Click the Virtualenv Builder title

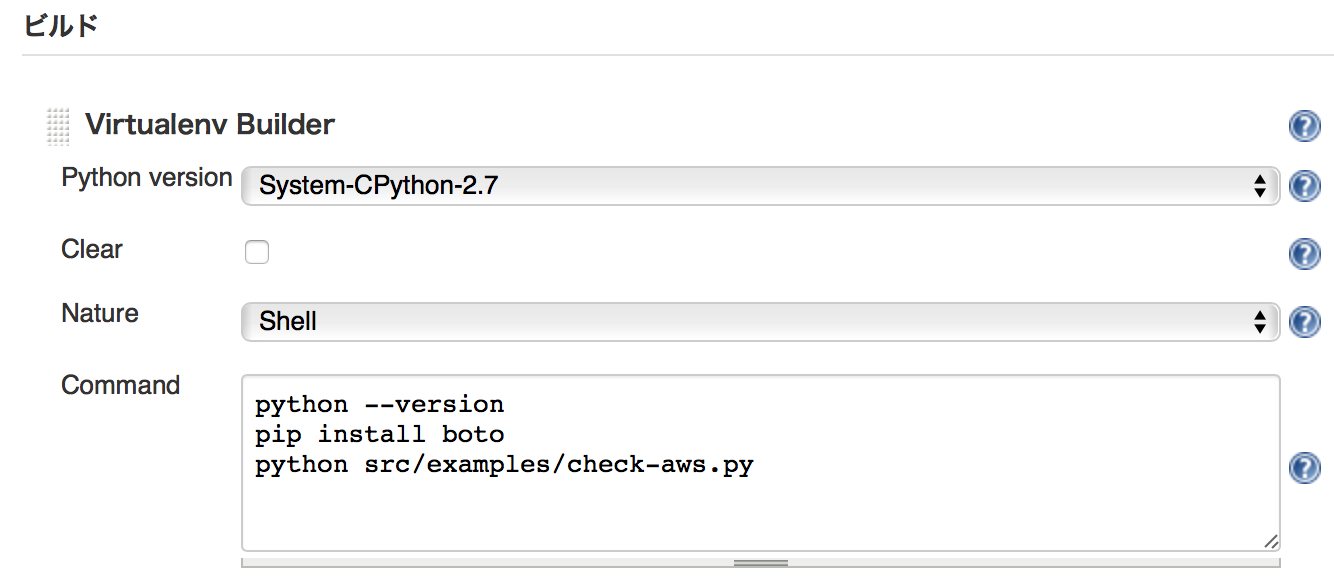[x=200, y=124]
